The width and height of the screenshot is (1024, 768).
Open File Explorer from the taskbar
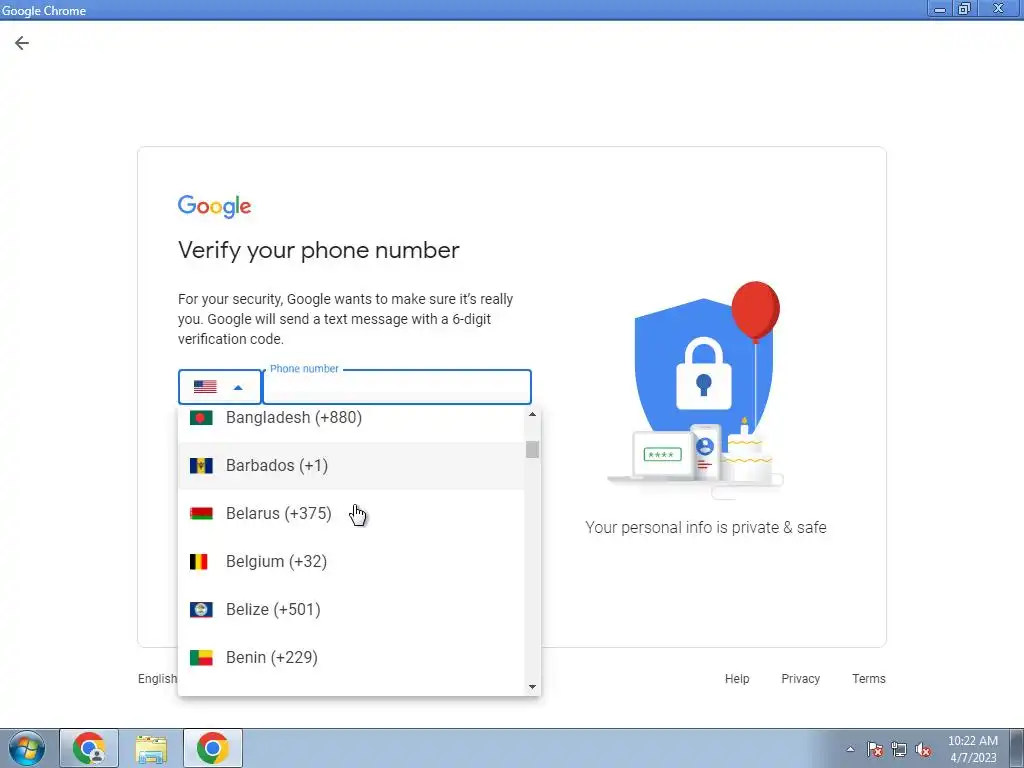[151, 748]
